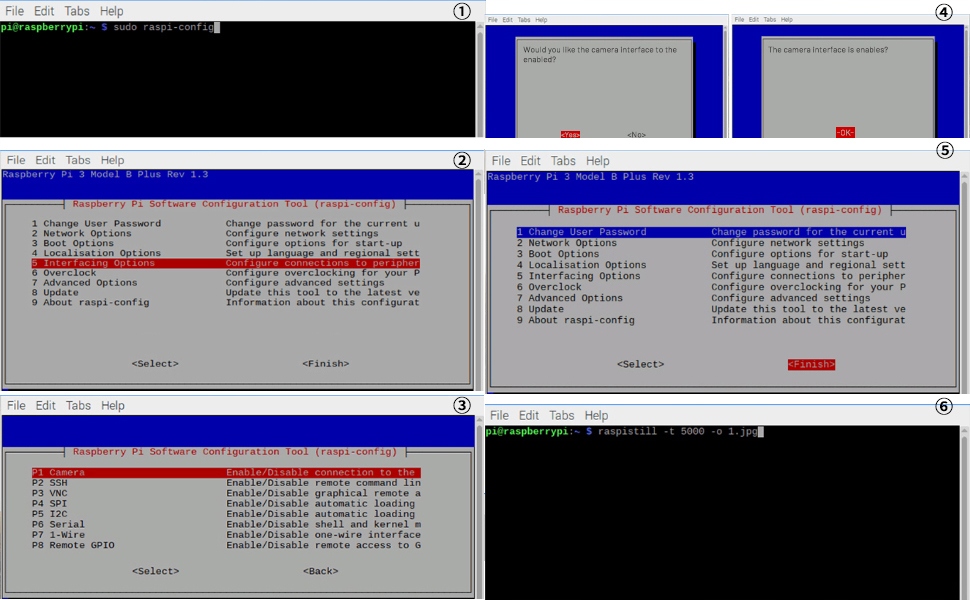970x600 pixels.
Task: Select '9 About raspi-config' in Finish-highlighted window
Action: coord(711,320)
